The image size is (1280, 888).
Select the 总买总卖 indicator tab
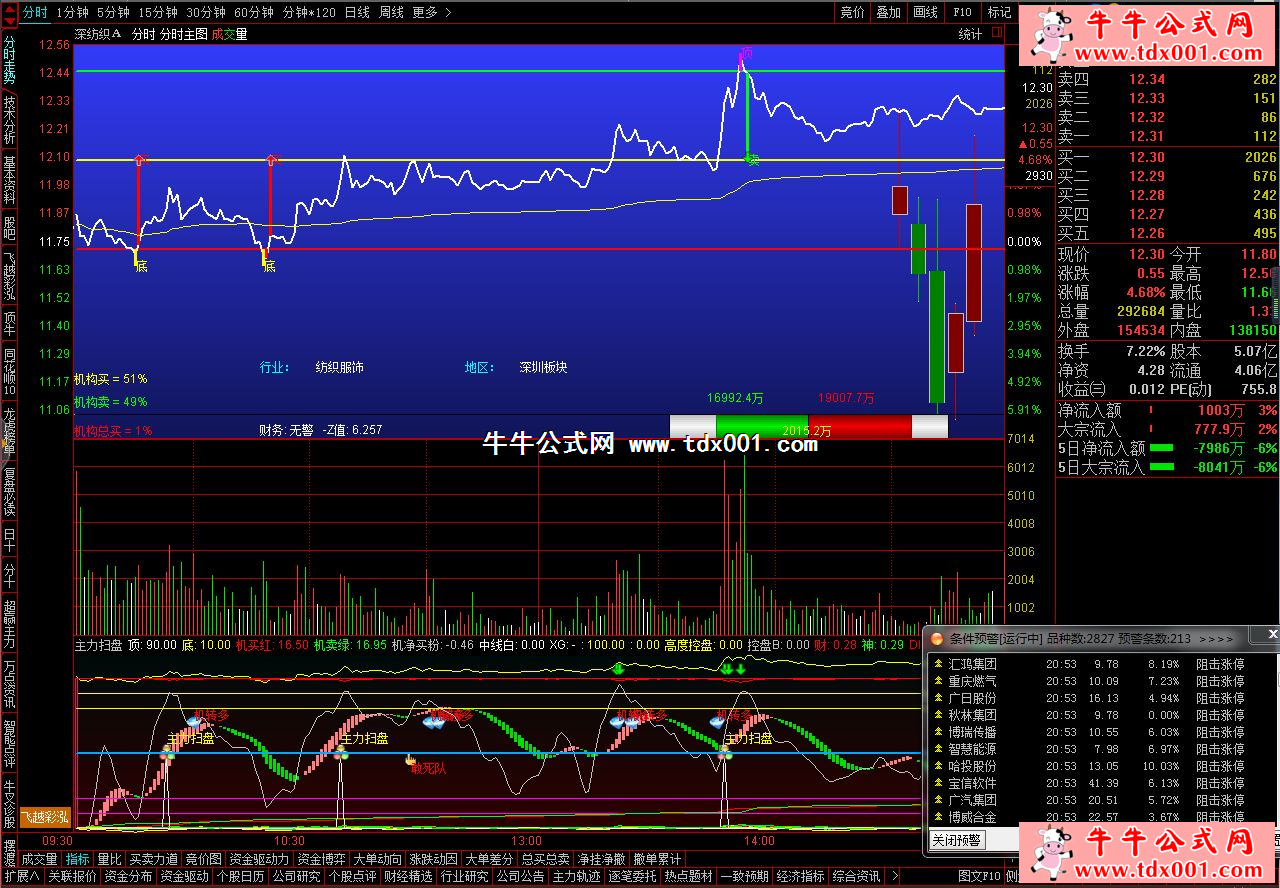click(x=545, y=859)
